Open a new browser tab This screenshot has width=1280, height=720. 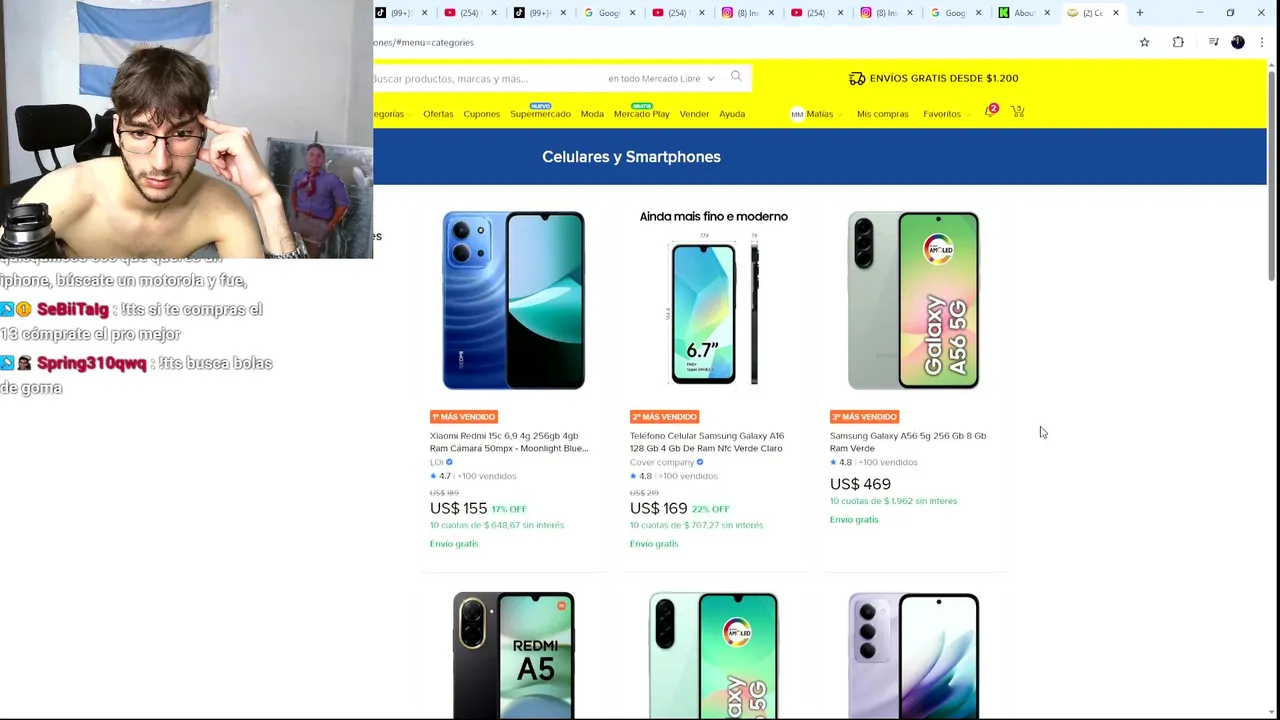click(1140, 13)
